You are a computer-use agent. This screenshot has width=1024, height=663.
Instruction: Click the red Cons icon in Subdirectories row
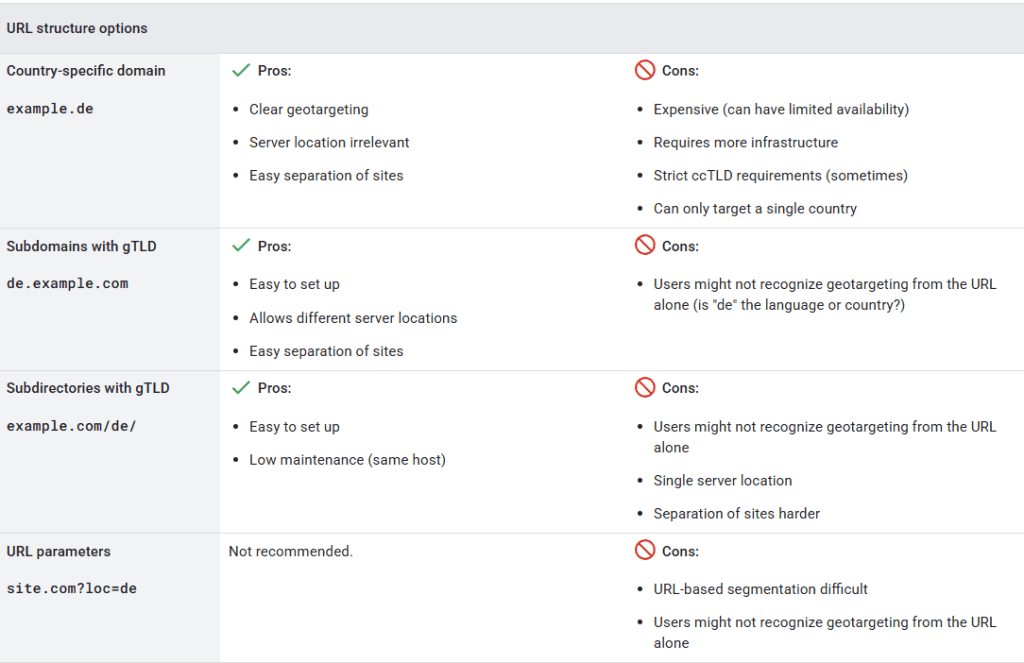pos(644,387)
